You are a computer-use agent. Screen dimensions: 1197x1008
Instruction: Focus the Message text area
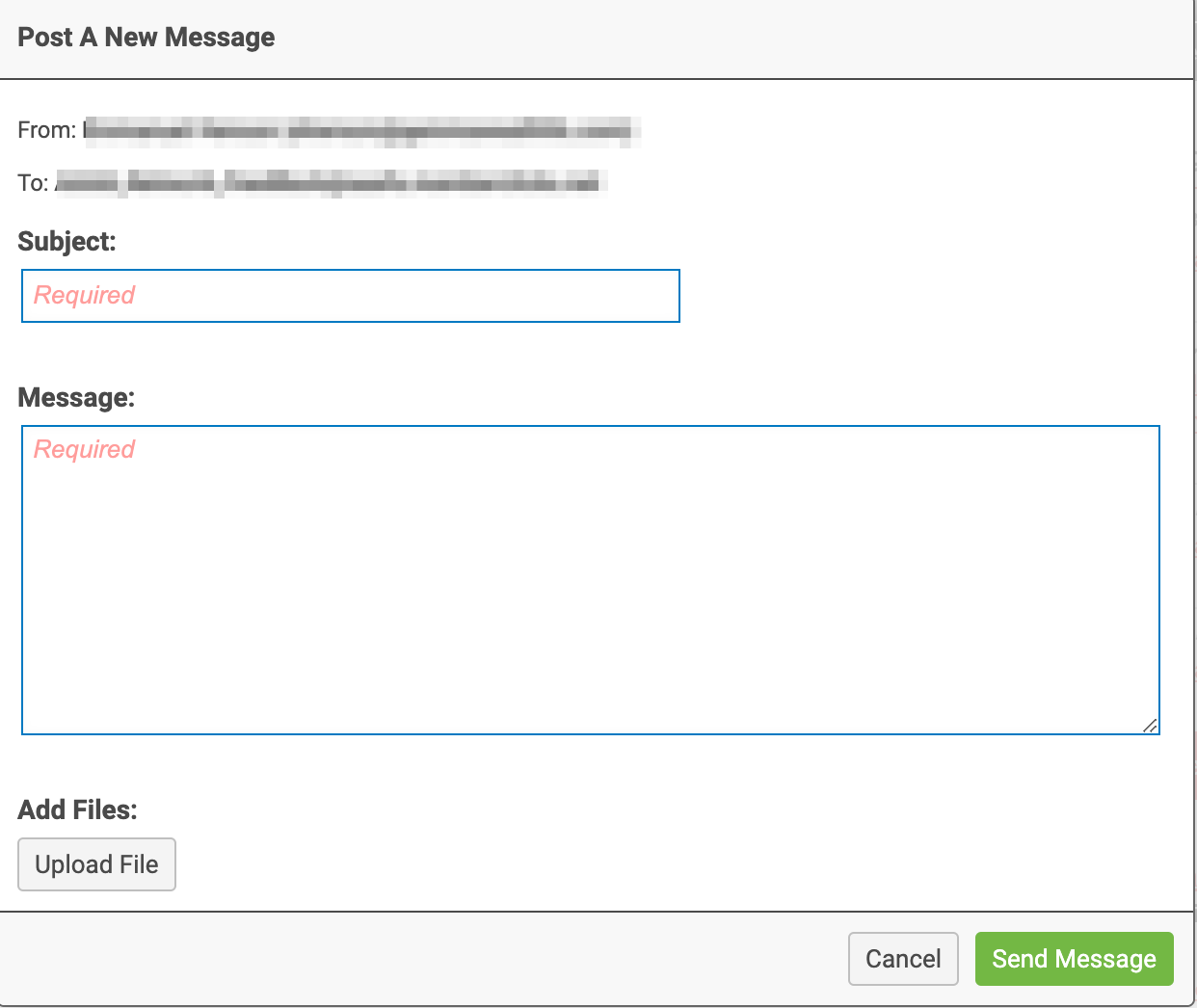tap(591, 580)
